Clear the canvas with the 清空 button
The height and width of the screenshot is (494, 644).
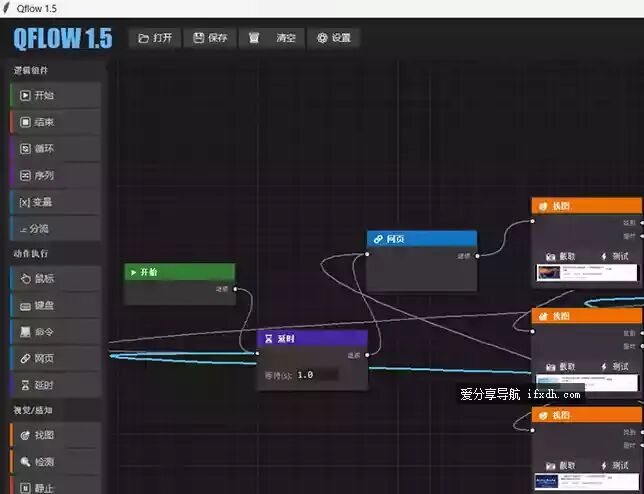coord(271,38)
